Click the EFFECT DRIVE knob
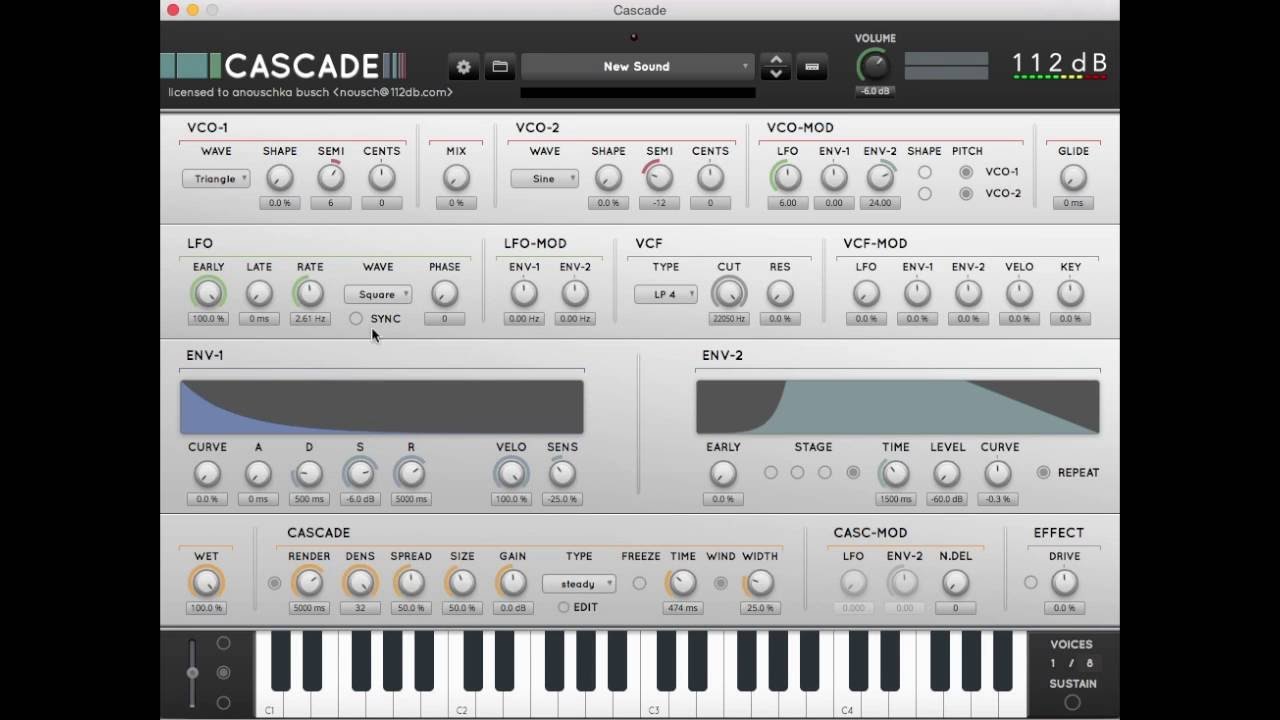1280x720 pixels. tap(1065, 583)
